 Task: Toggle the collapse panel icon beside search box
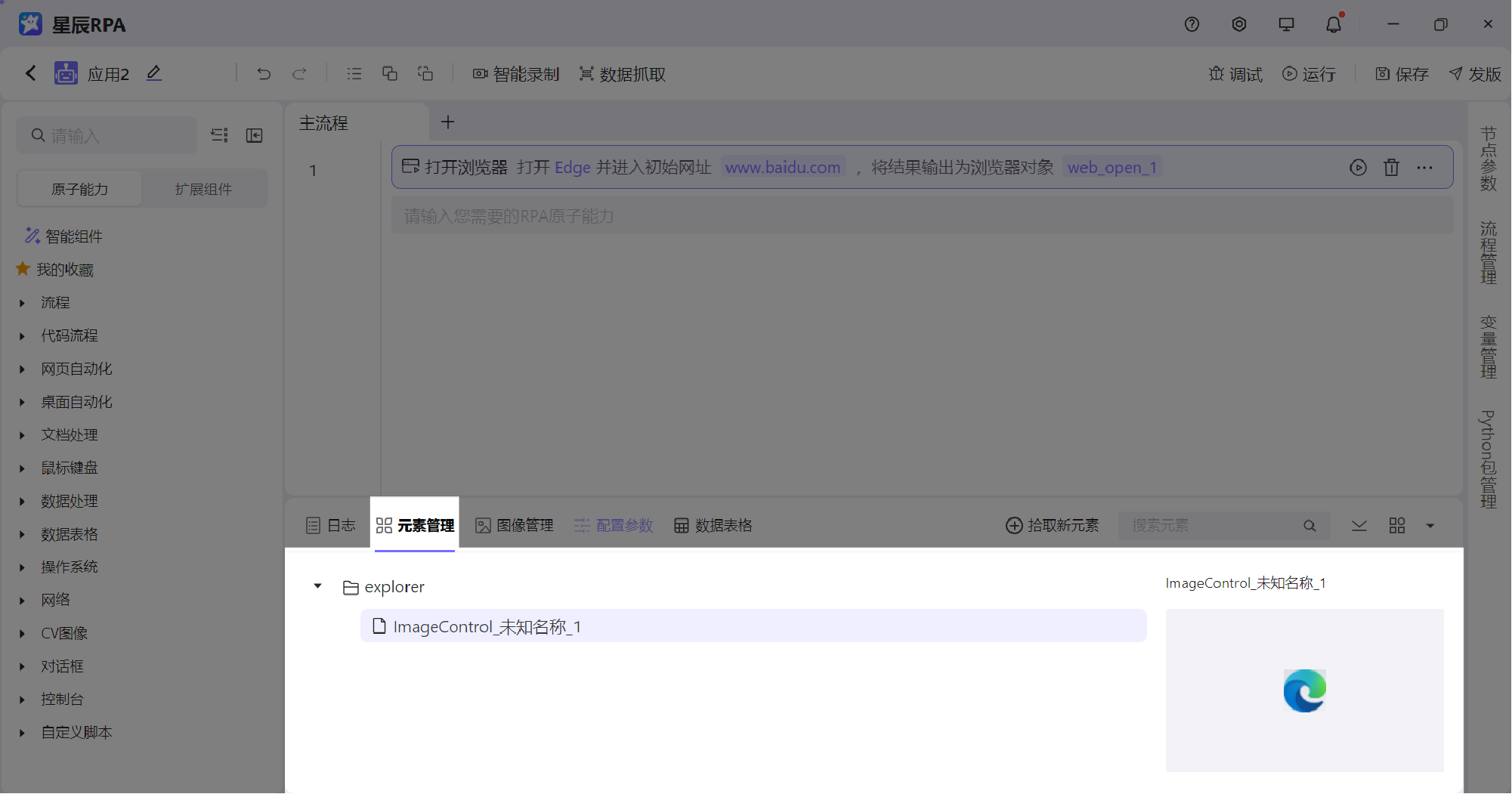point(255,135)
